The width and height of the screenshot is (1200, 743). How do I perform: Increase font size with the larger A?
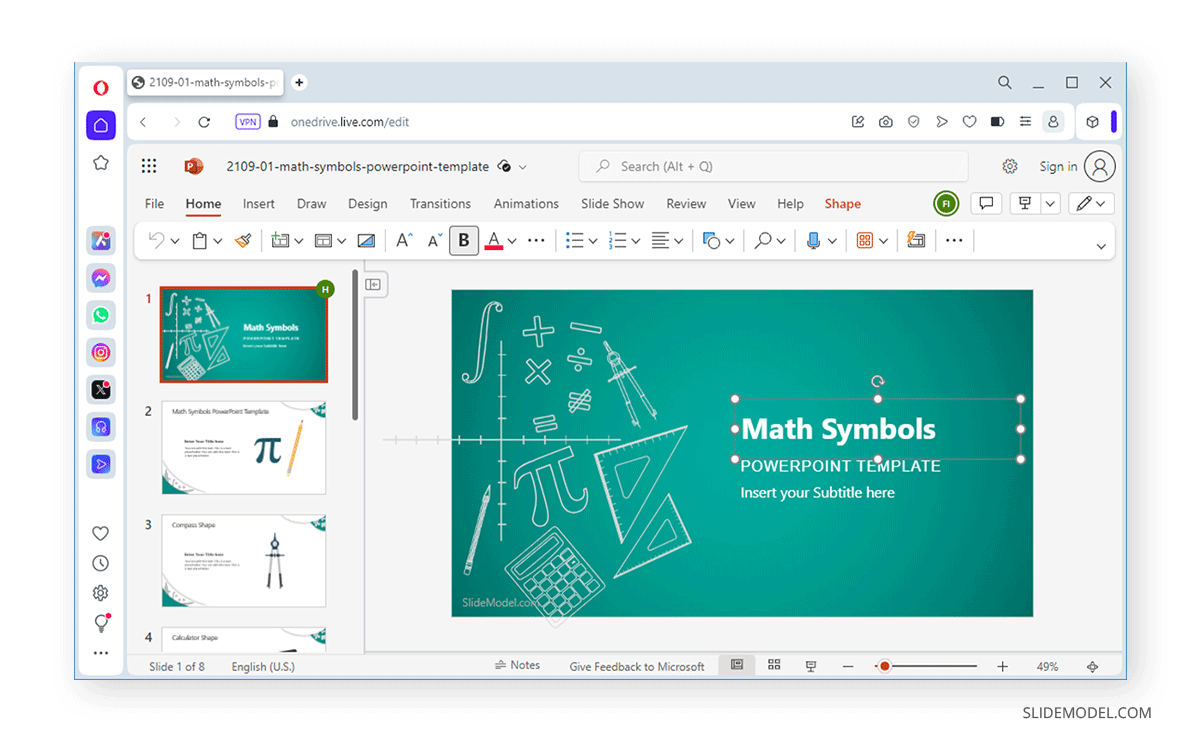tap(404, 240)
